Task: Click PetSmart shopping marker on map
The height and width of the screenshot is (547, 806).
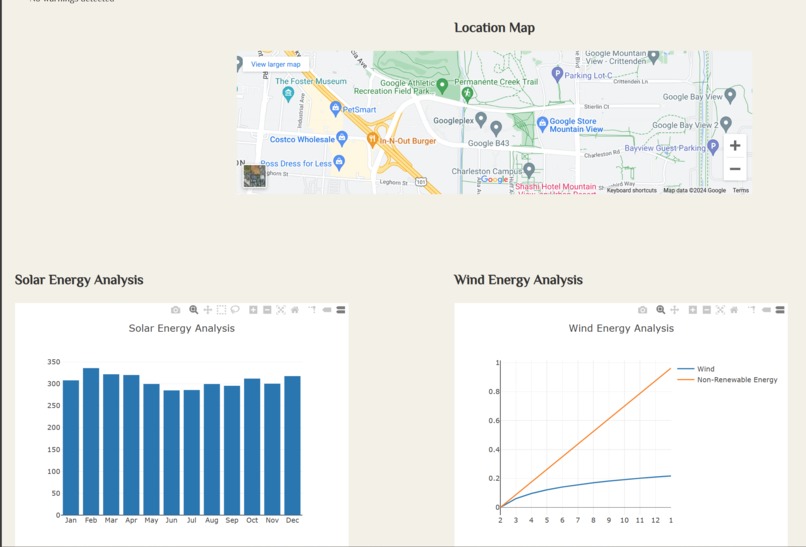Action: point(336,108)
